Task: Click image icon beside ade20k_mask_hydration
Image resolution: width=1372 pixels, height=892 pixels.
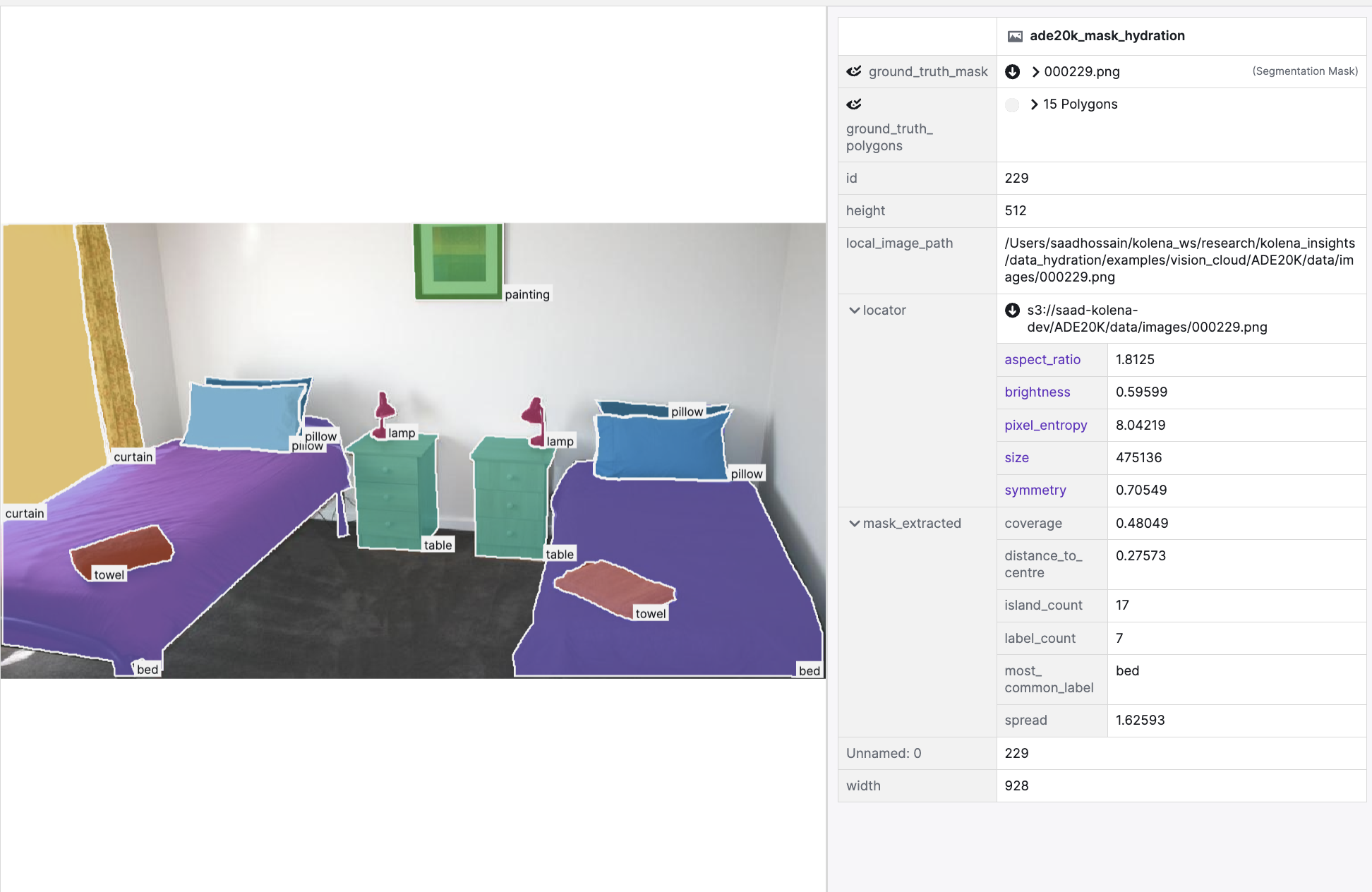Action: coord(1015,36)
